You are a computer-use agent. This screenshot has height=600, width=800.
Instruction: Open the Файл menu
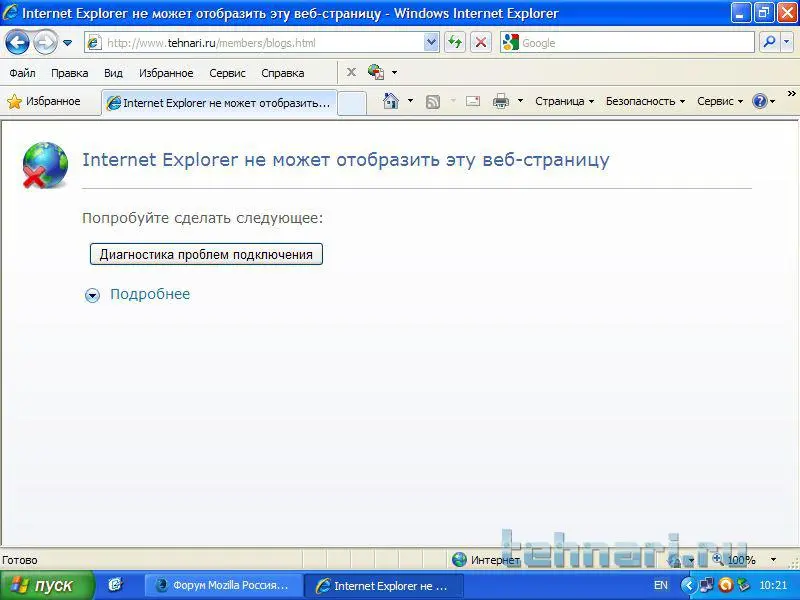point(22,73)
